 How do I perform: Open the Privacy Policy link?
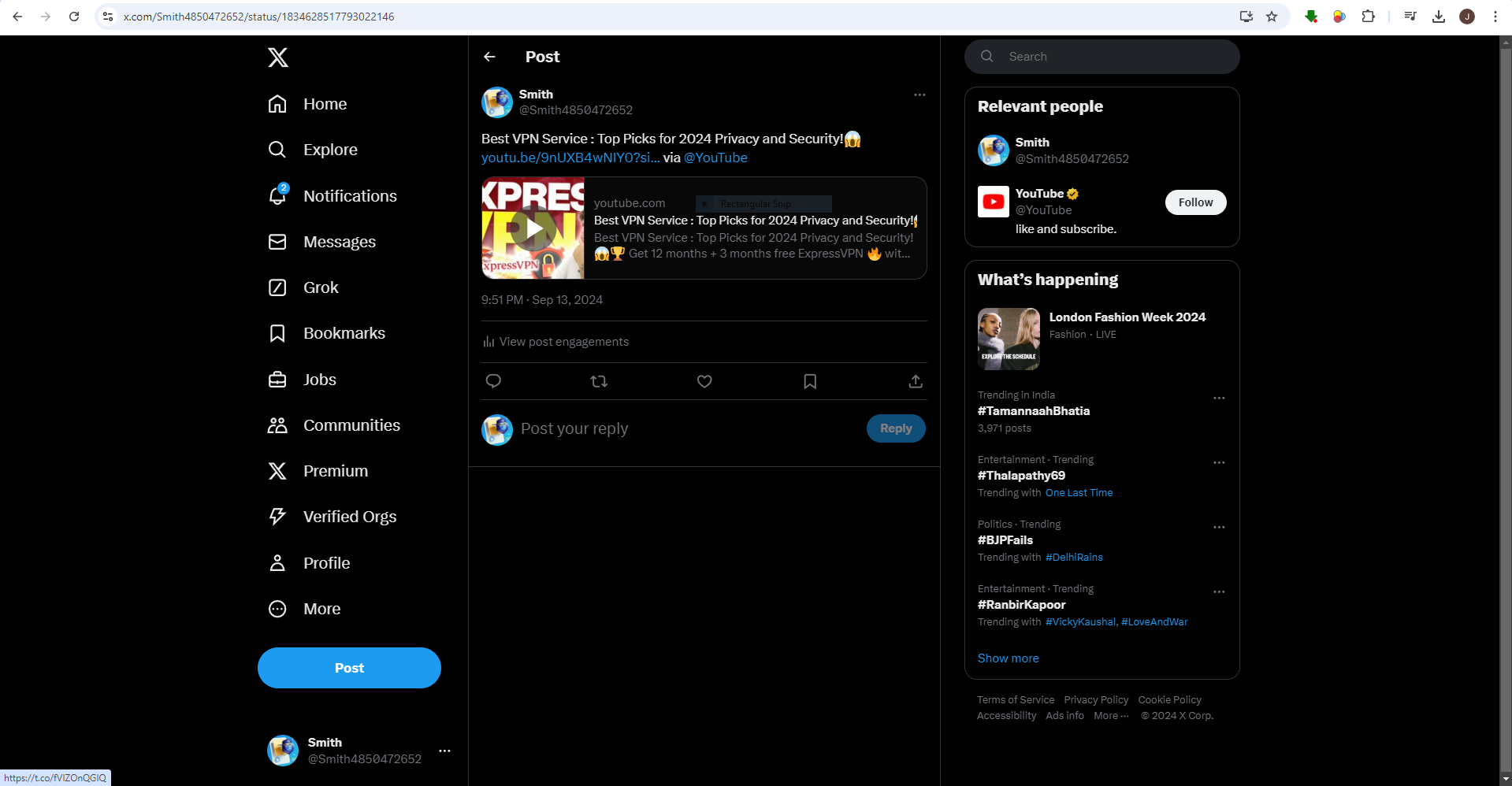[1096, 700]
